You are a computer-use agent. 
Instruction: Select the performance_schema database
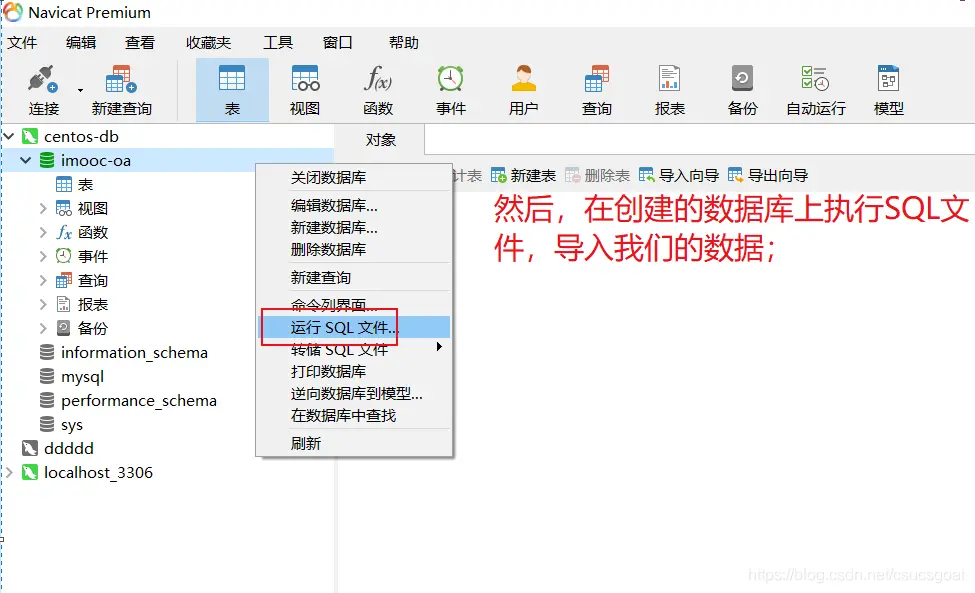click(139, 401)
